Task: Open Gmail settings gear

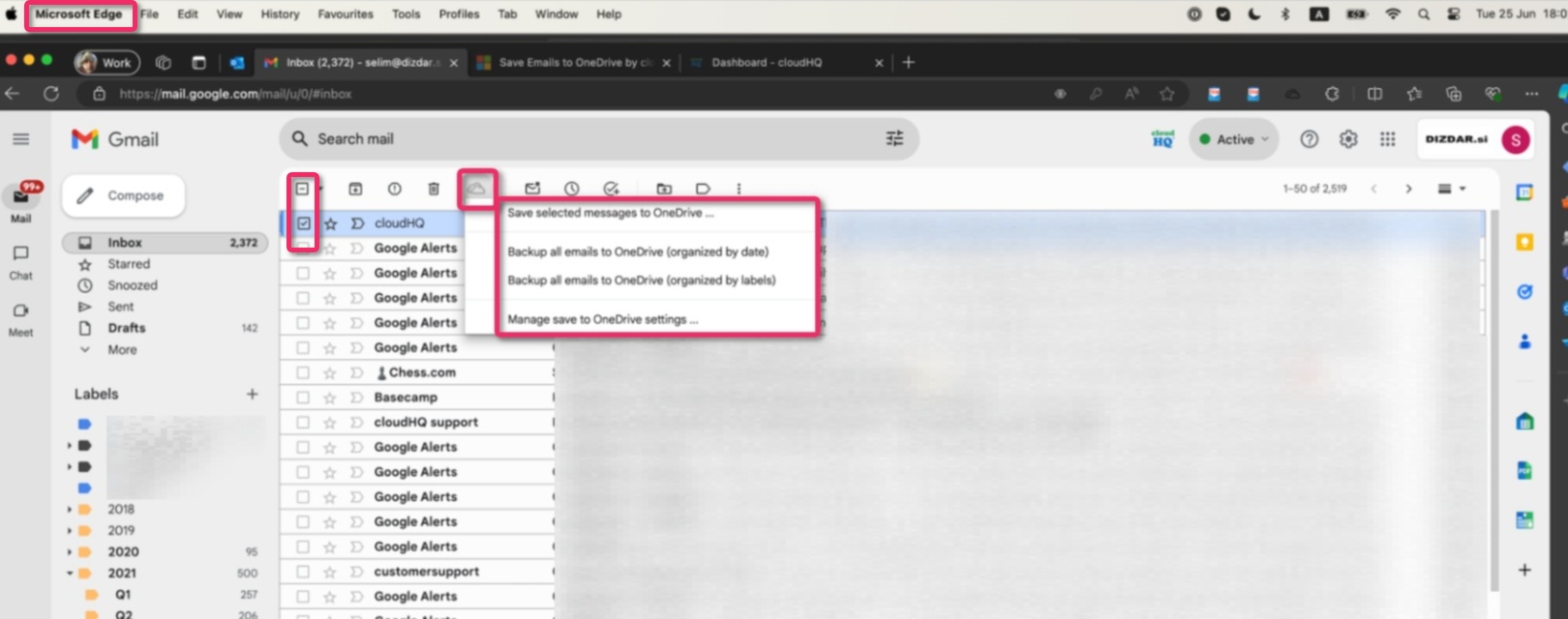Action: (1348, 139)
